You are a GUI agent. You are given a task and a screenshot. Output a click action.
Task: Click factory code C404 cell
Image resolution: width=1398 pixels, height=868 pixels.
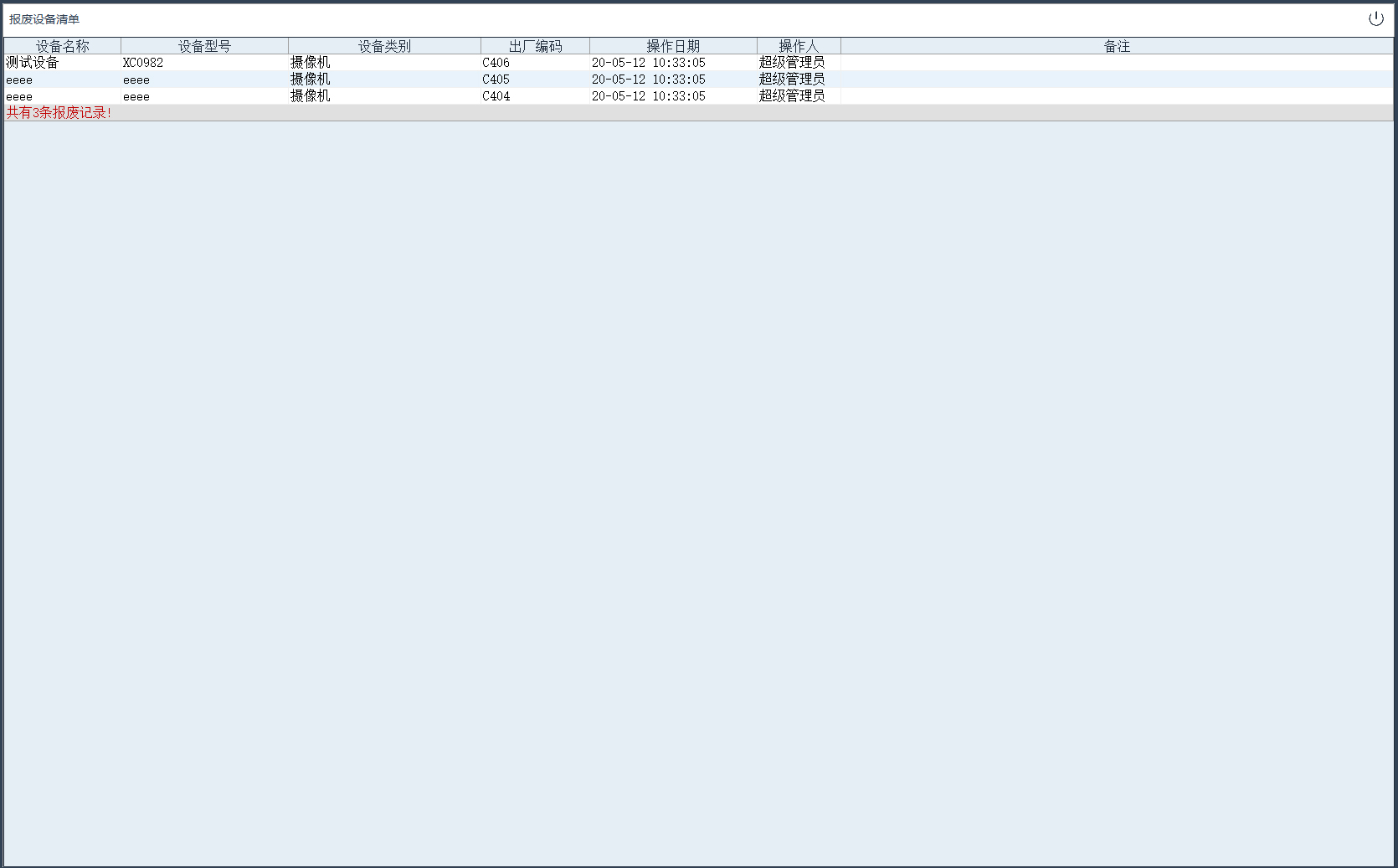496,96
